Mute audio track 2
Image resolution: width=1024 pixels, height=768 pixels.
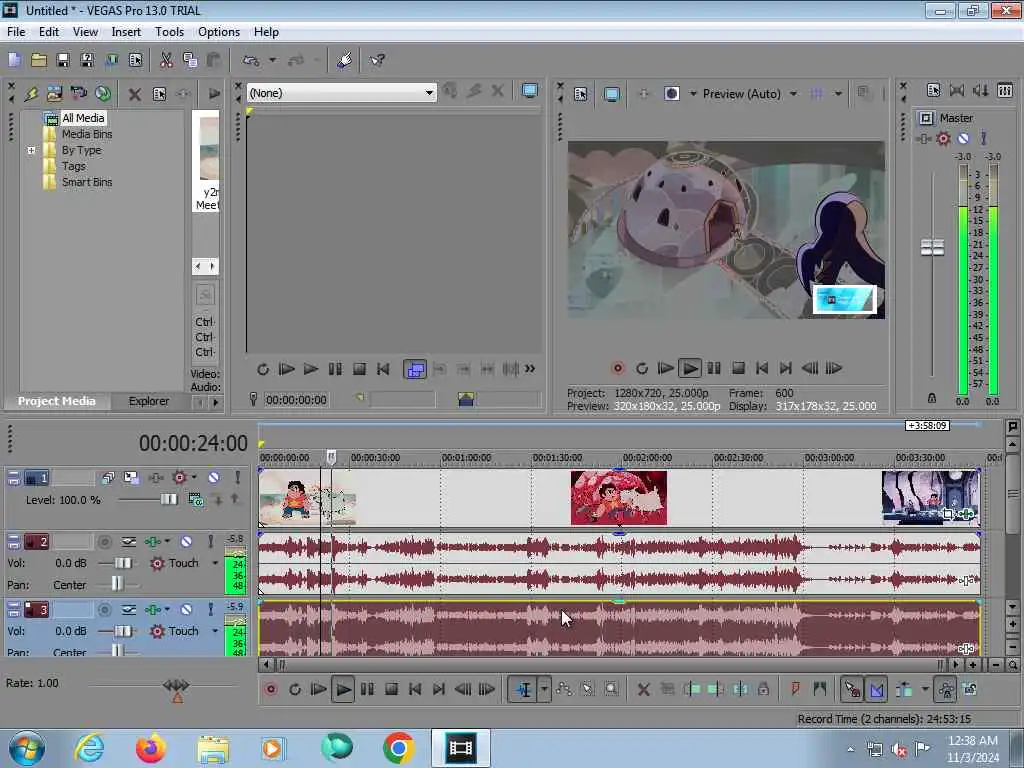click(186, 541)
